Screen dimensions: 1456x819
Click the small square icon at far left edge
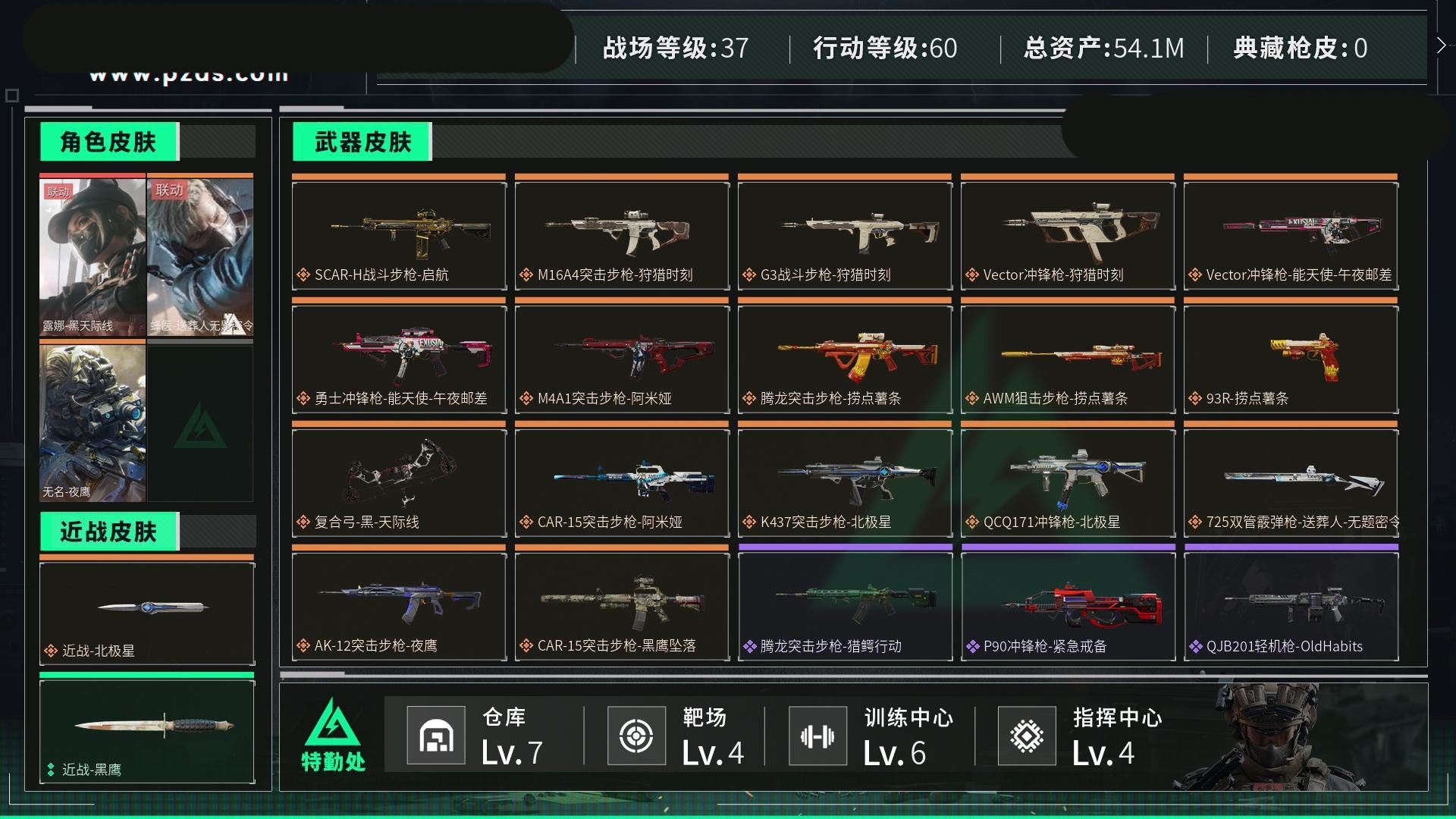pos(11,96)
